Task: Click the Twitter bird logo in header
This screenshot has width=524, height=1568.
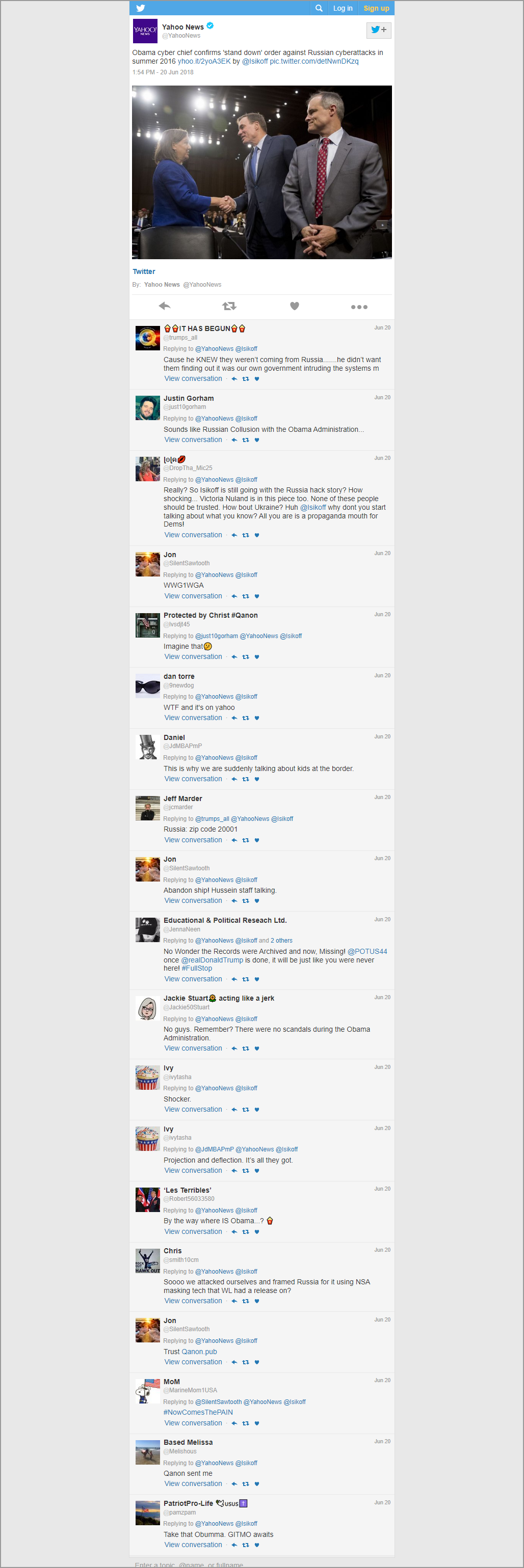Action: tap(141, 8)
